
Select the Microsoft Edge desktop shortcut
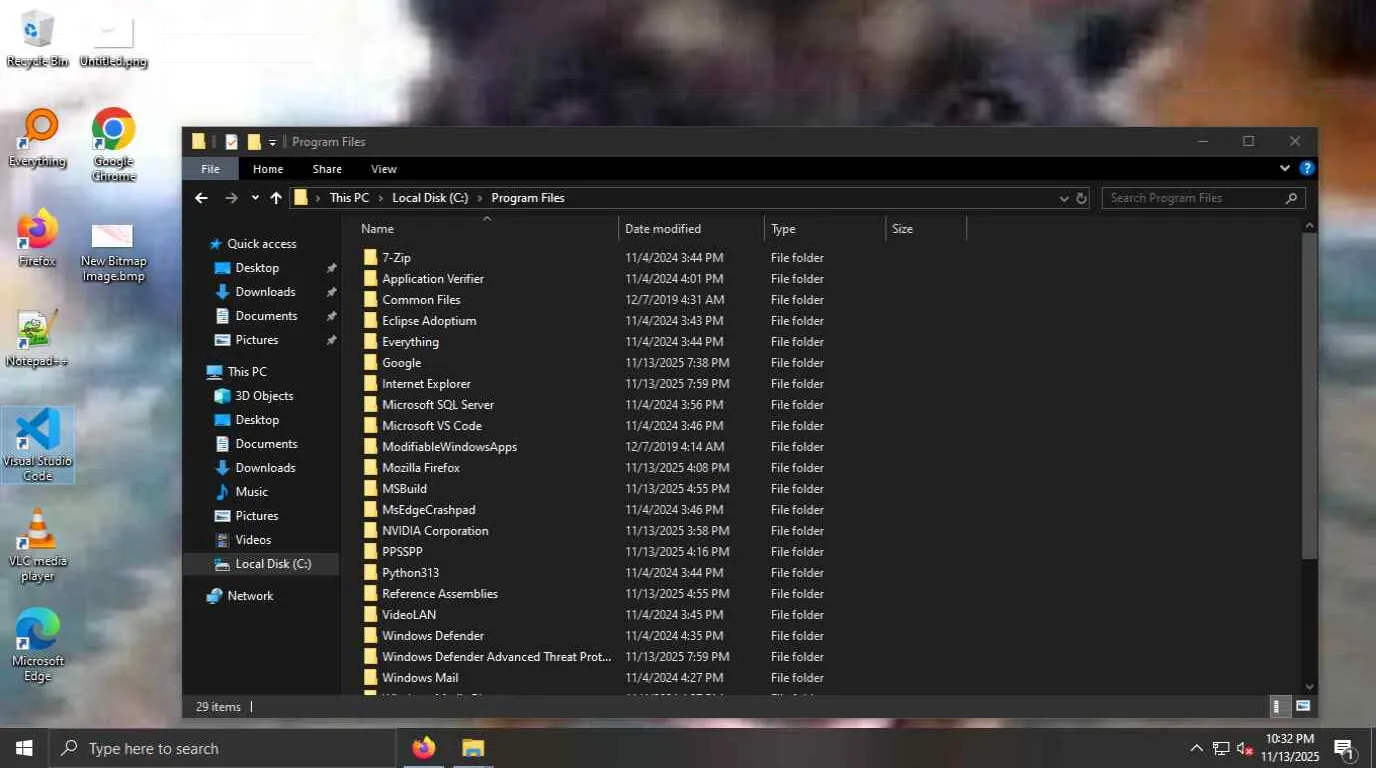coord(37,644)
